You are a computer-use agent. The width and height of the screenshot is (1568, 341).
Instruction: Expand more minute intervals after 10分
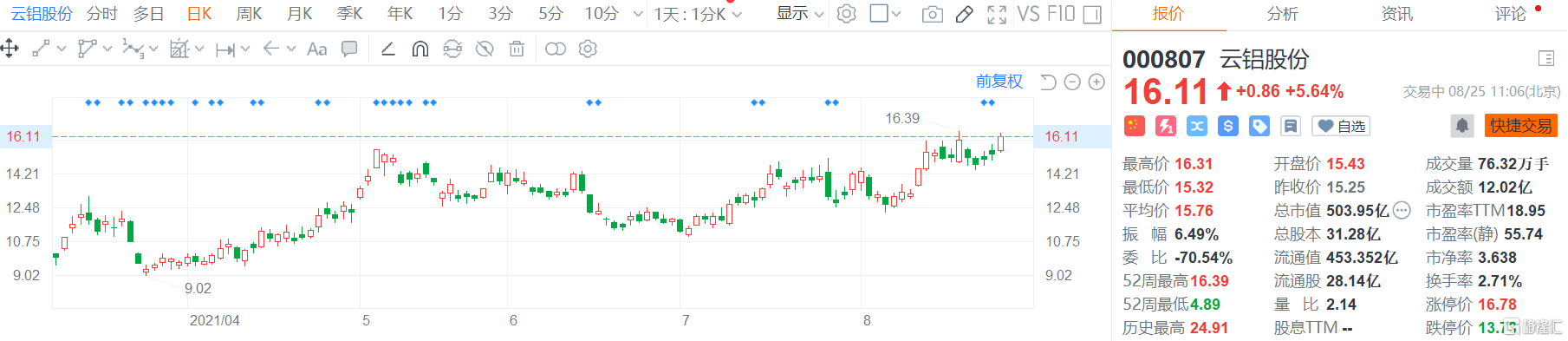(x=638, y=14)
